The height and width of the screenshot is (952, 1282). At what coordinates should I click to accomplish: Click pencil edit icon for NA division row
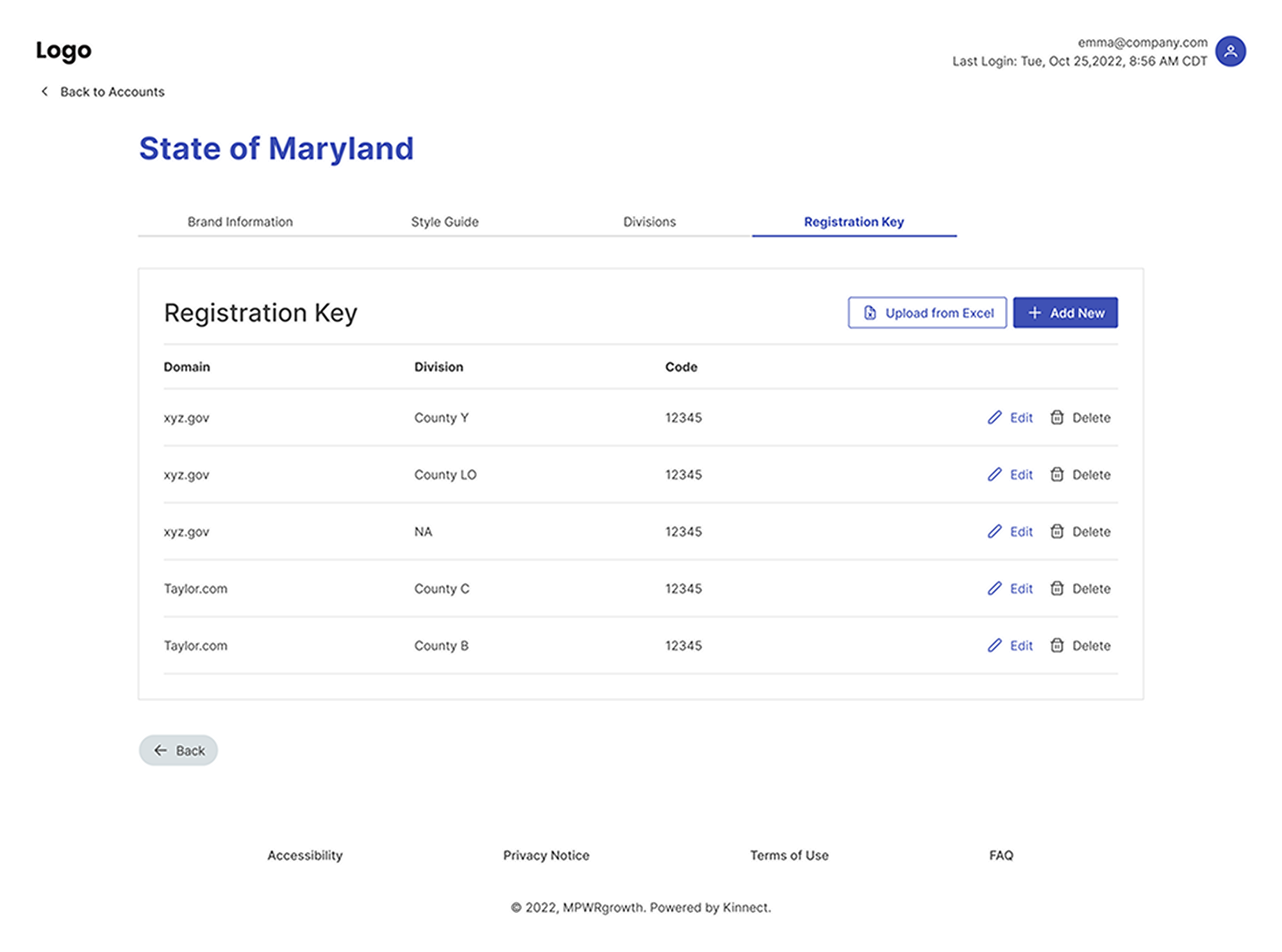tap(994, 531)
